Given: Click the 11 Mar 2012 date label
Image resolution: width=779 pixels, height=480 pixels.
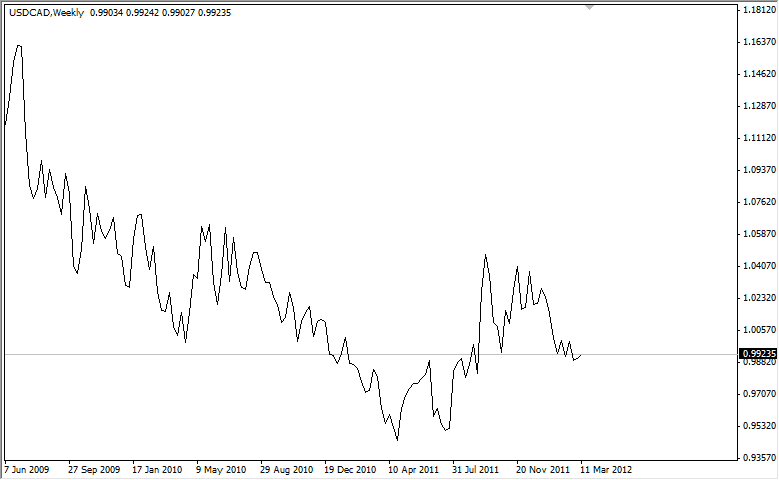Looking at the screenshot, I should pyautogui.click(x=606, y=470).
